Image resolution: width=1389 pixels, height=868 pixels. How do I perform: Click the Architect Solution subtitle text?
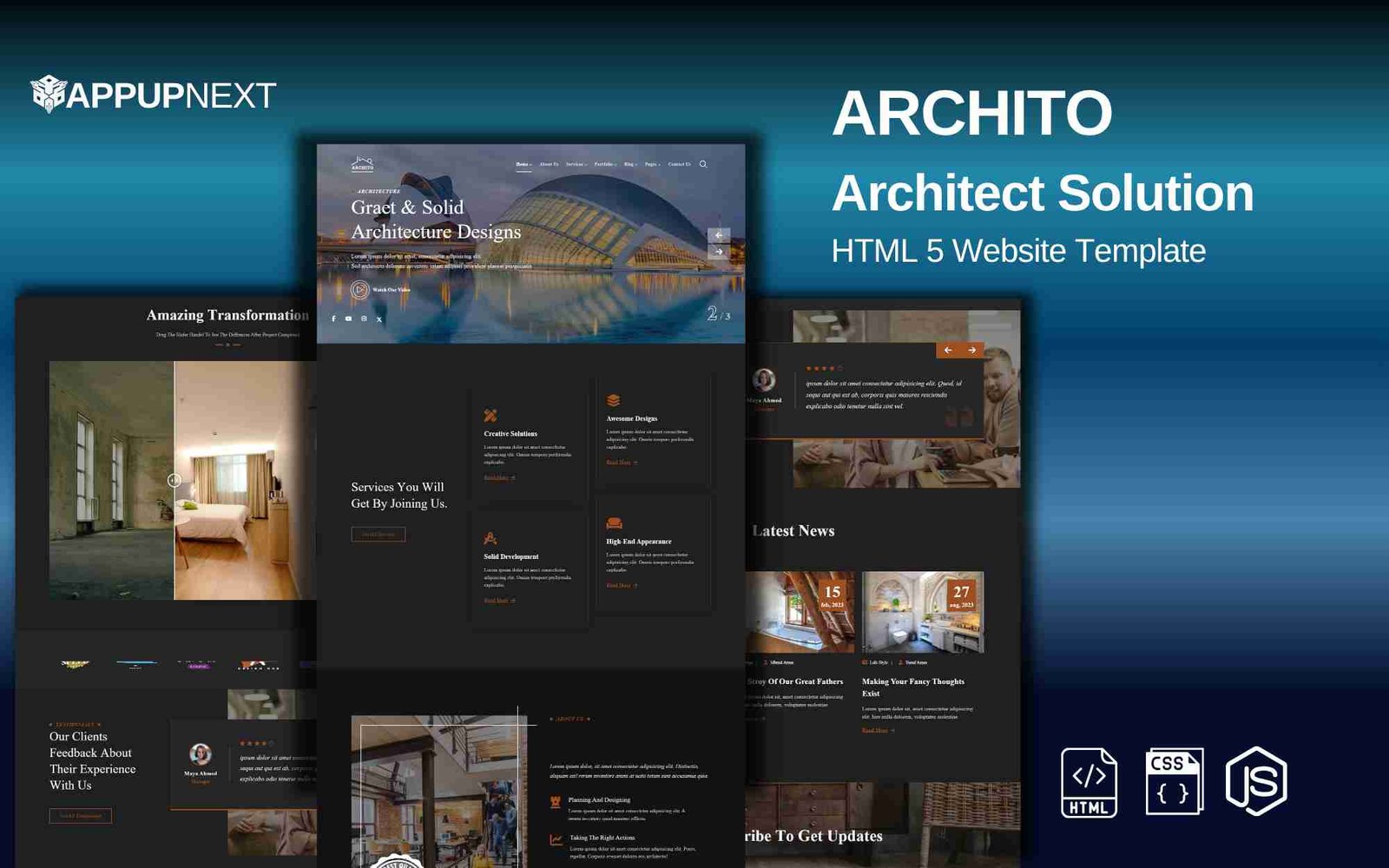tap(1043, 193)
